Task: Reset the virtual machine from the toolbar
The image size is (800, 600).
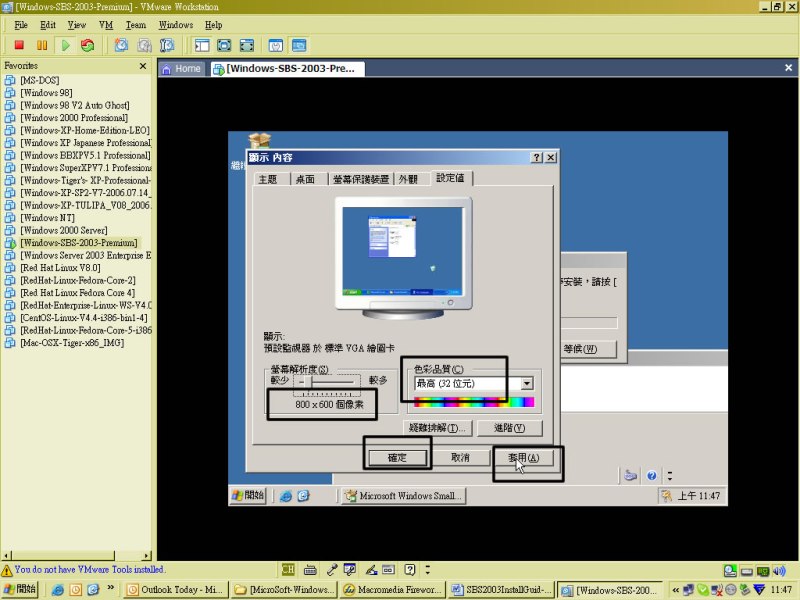Action: tap(88, 45)
